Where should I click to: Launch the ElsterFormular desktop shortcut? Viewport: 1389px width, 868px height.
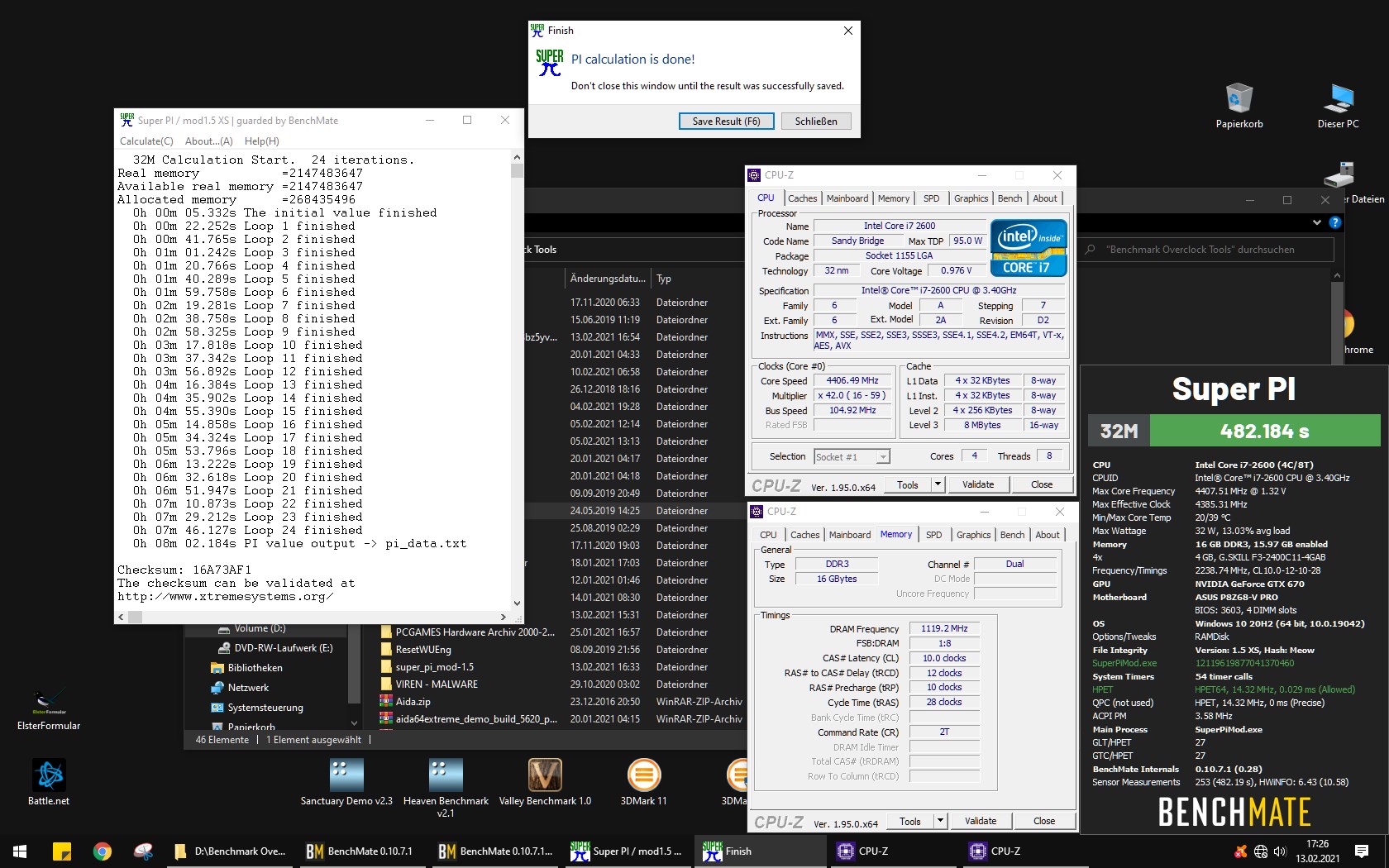[49, 708]
